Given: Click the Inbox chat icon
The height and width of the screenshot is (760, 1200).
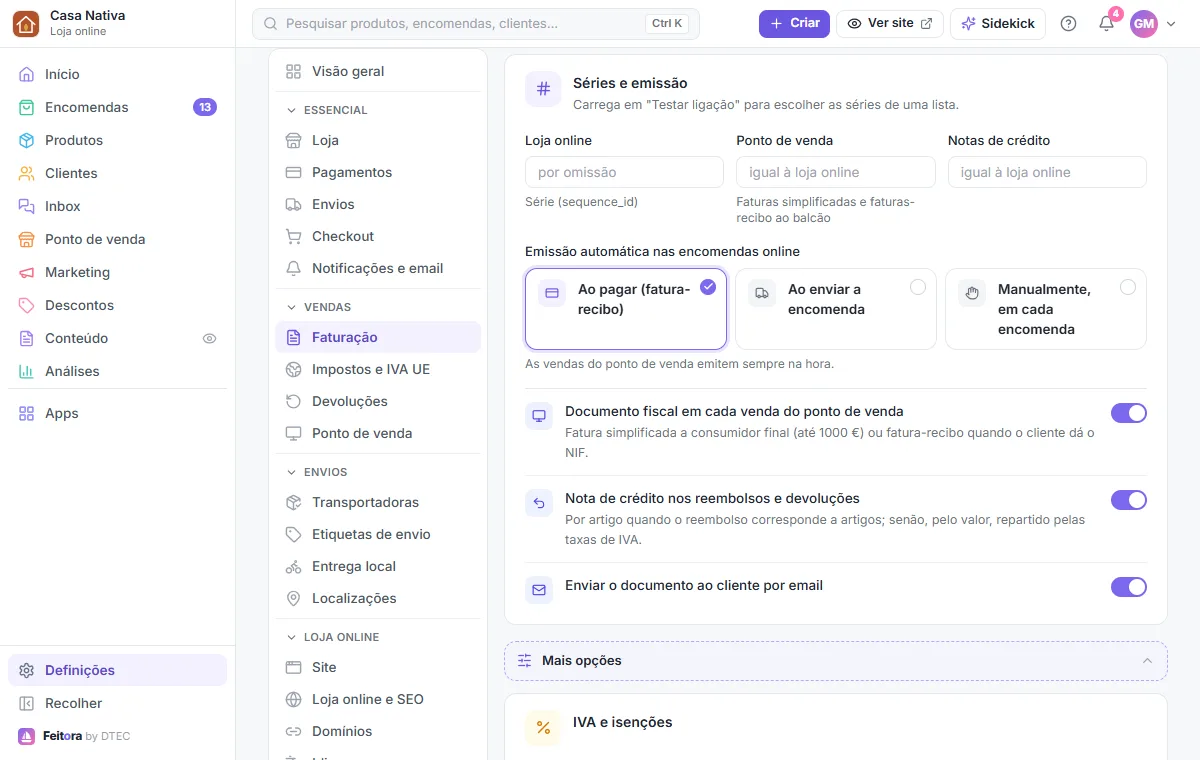Looking at the screenshot, I should tap(26, 206).
